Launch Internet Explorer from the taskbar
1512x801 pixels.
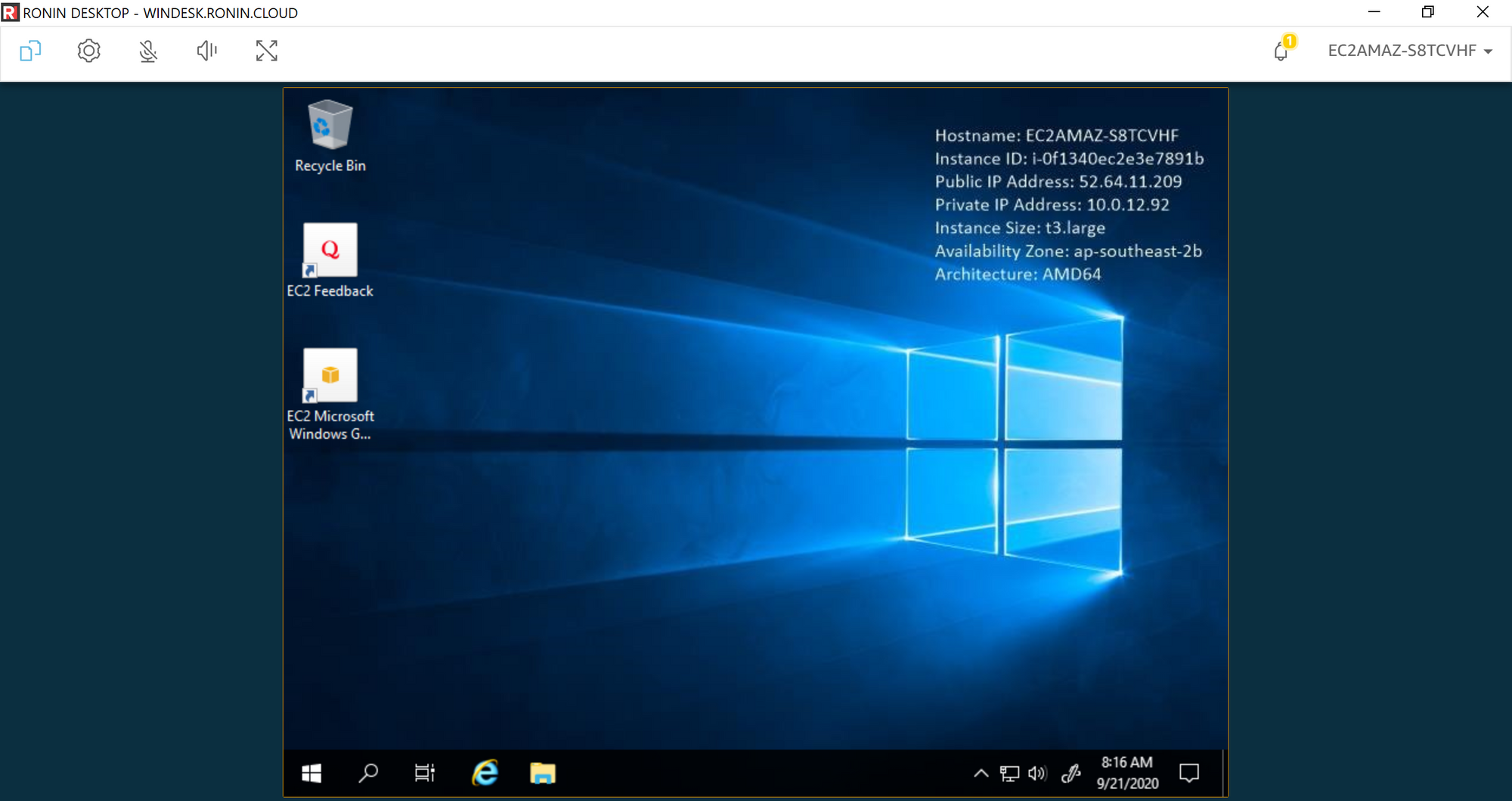point(485,773)
